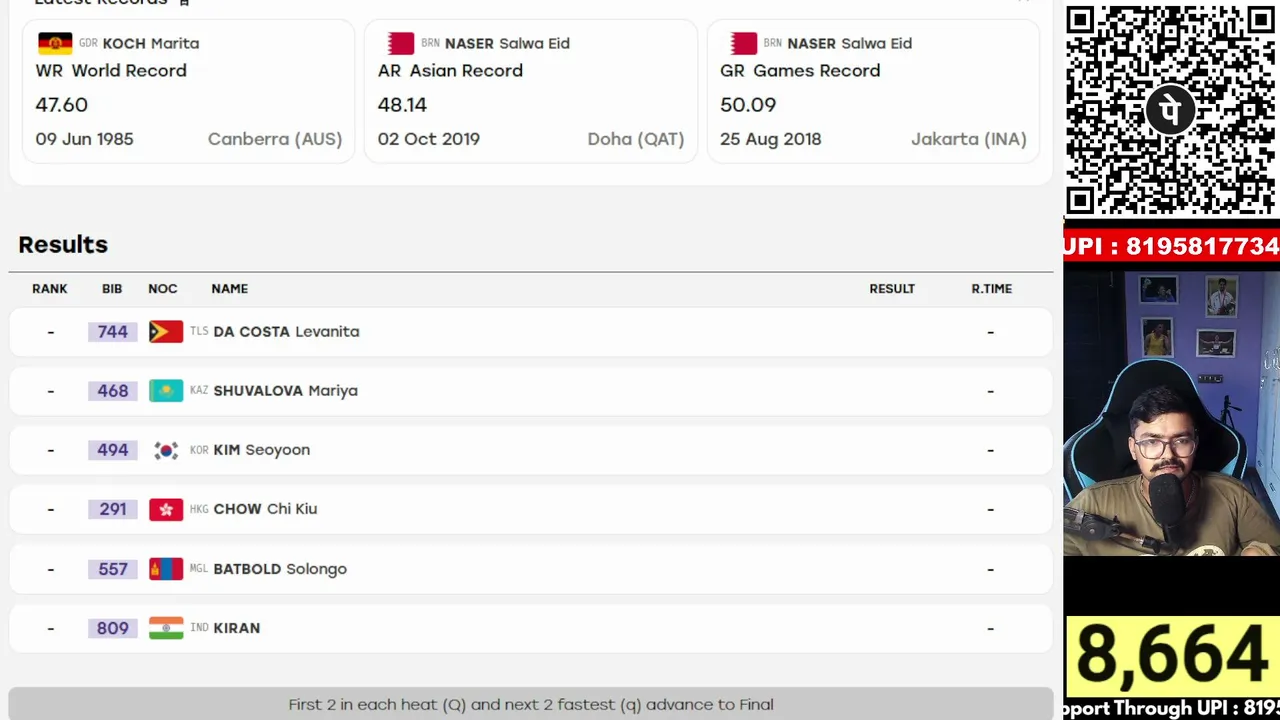
Task: Click the Bahrain flag on Games Record card
Action: [743, 43]
